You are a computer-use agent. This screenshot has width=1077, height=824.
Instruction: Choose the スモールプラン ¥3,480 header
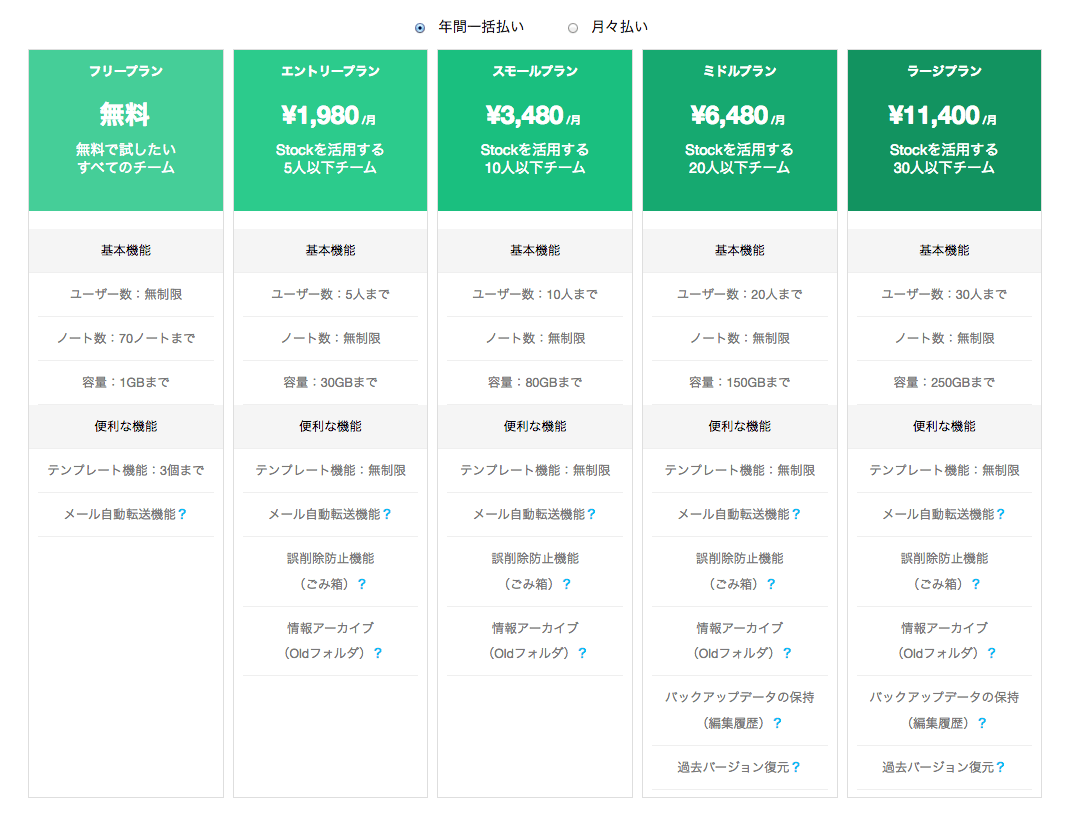(535, 130)
